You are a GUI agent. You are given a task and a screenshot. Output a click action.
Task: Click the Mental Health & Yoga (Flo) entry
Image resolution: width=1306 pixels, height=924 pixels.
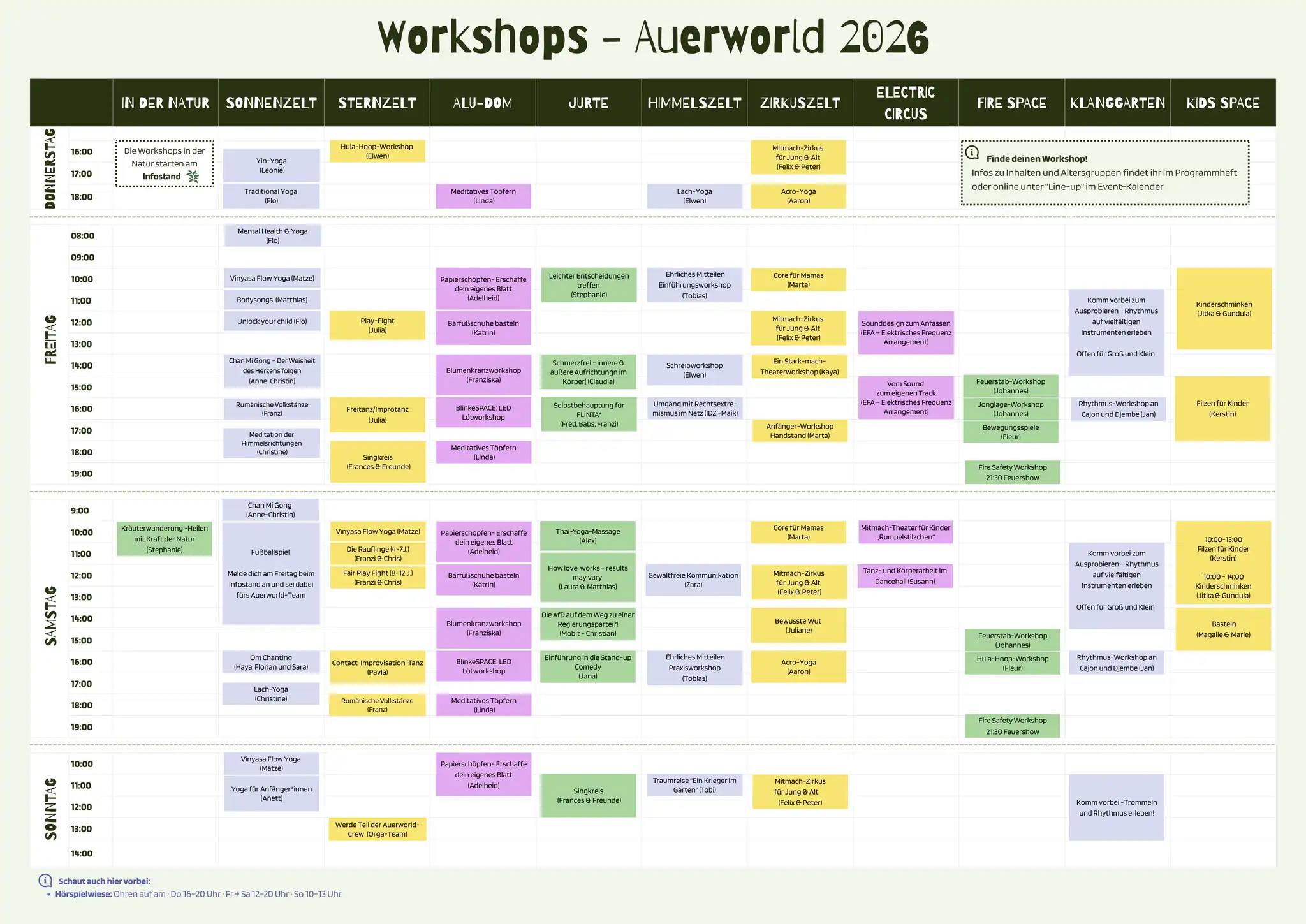tap(272, 235)
